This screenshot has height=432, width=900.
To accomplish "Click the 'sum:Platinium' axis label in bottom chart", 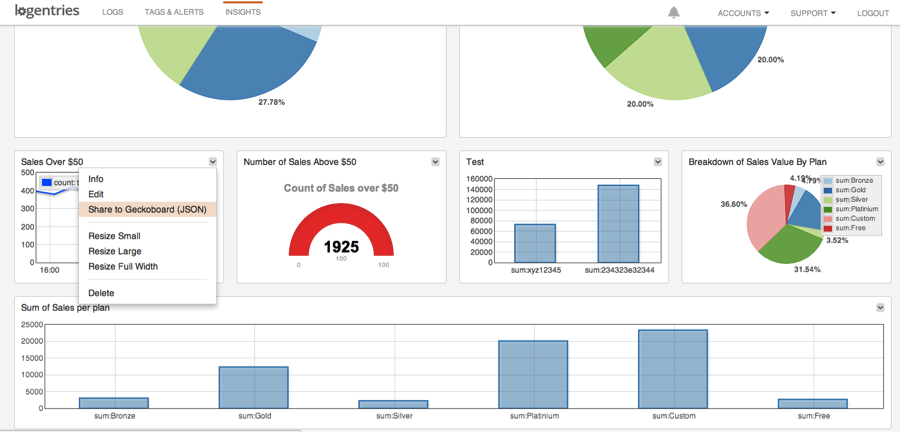I will [534, 416].
